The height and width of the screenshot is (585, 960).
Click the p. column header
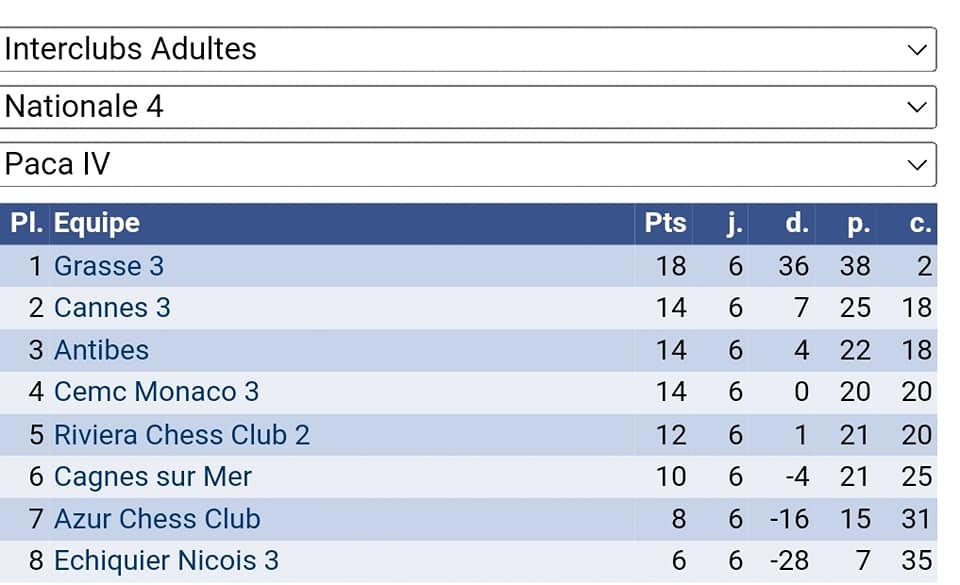click(x=858, y=223)
